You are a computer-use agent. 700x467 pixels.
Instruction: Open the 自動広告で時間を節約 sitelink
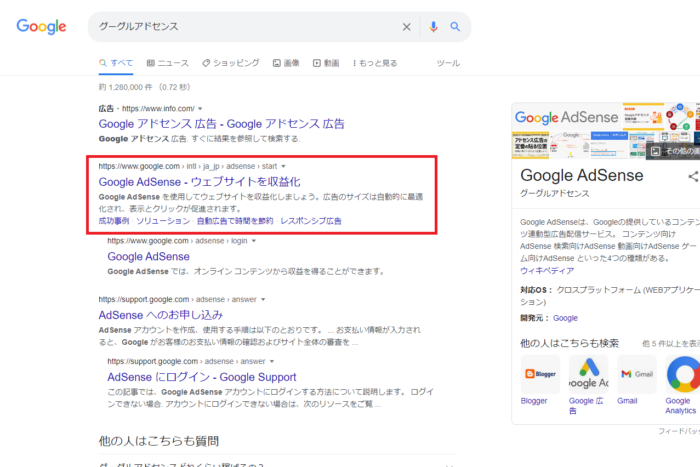click(235, 221)
